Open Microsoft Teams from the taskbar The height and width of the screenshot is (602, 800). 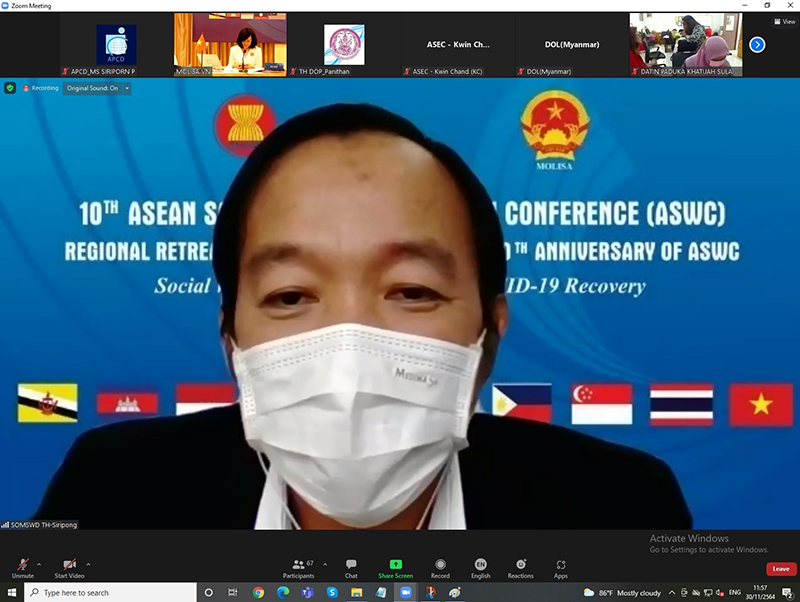point(307,592)
